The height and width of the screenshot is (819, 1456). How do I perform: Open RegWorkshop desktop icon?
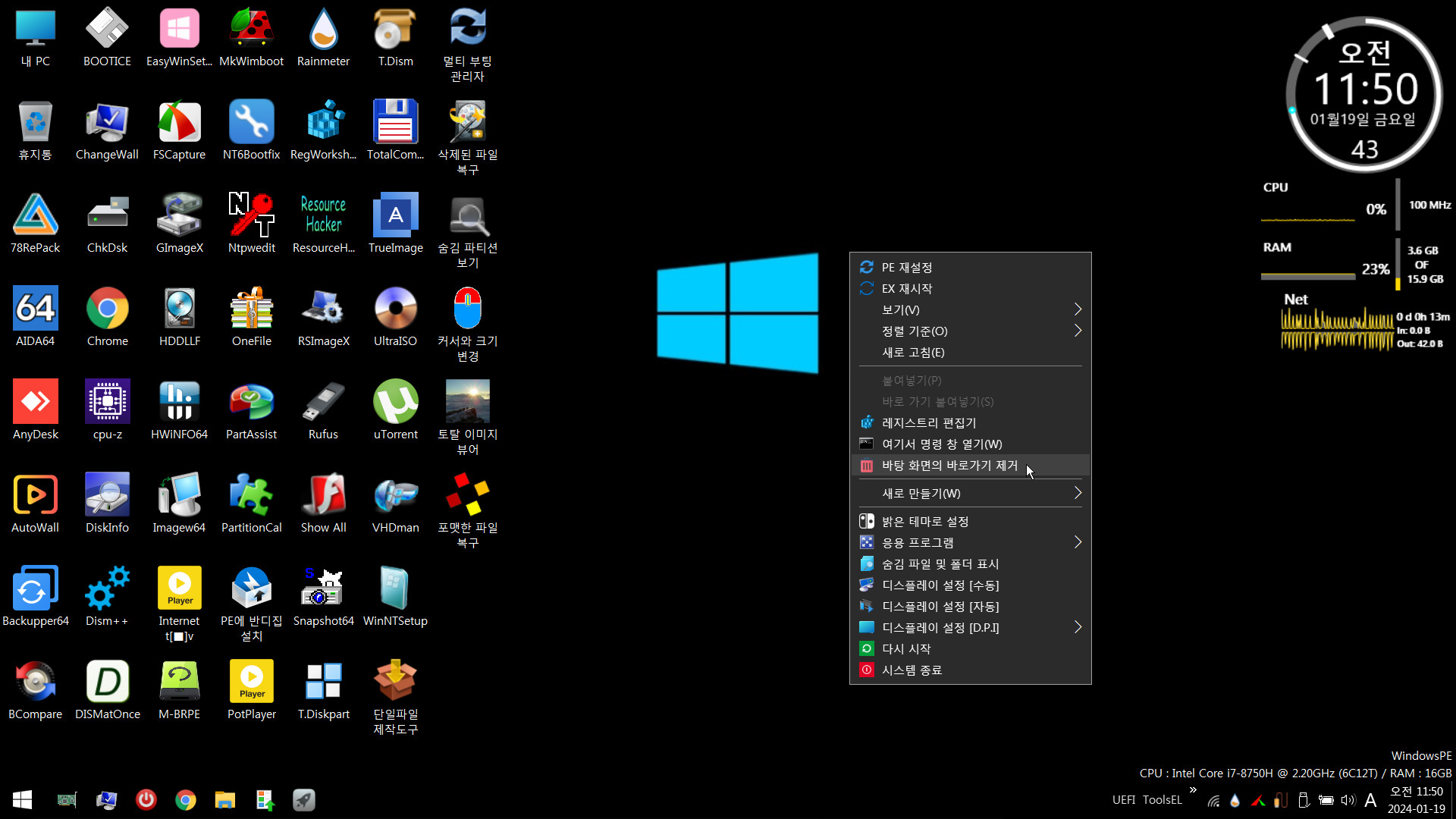pyautogui.click(x=323, y=130)
